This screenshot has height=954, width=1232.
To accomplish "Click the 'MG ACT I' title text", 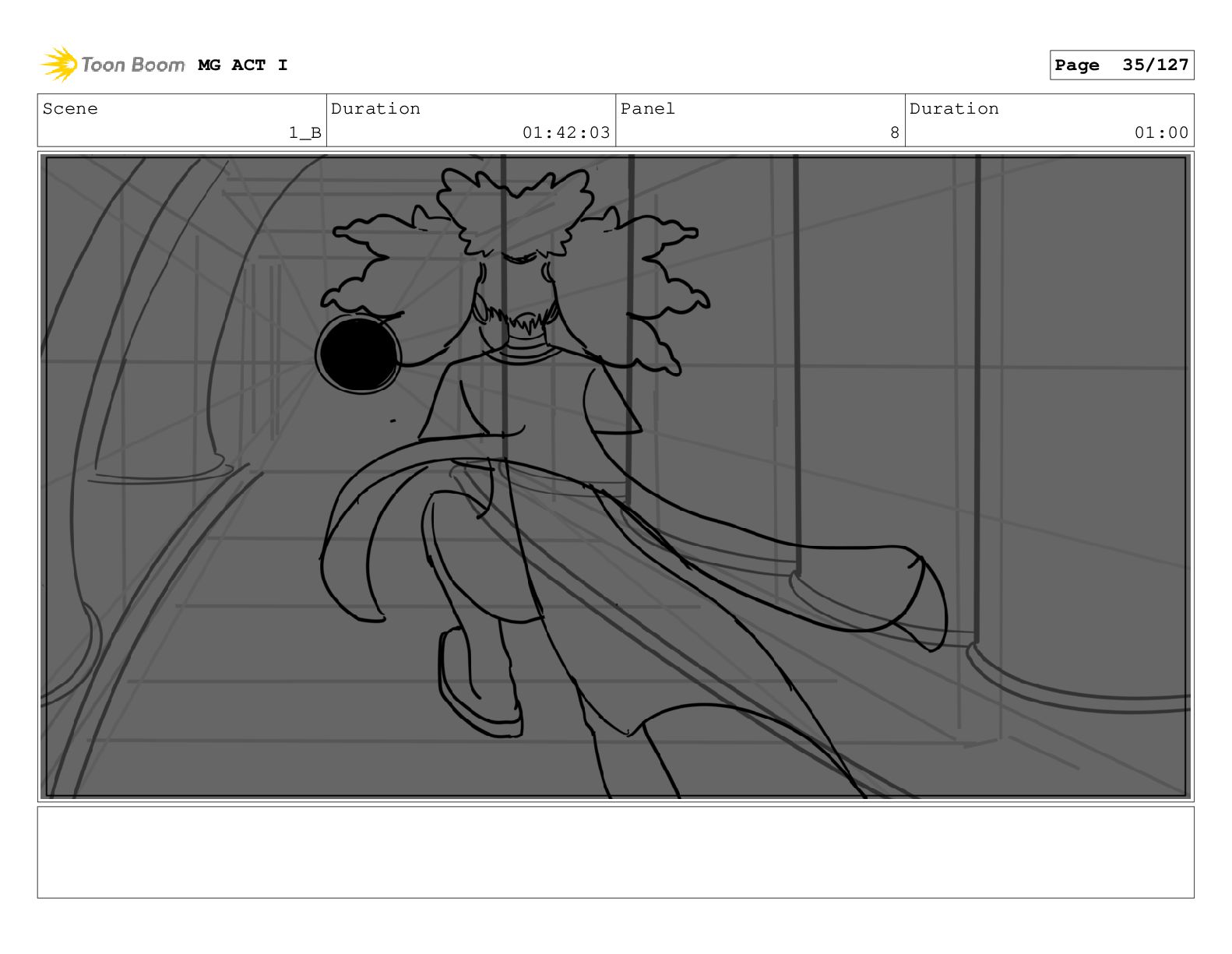I will tap(243, 65).
